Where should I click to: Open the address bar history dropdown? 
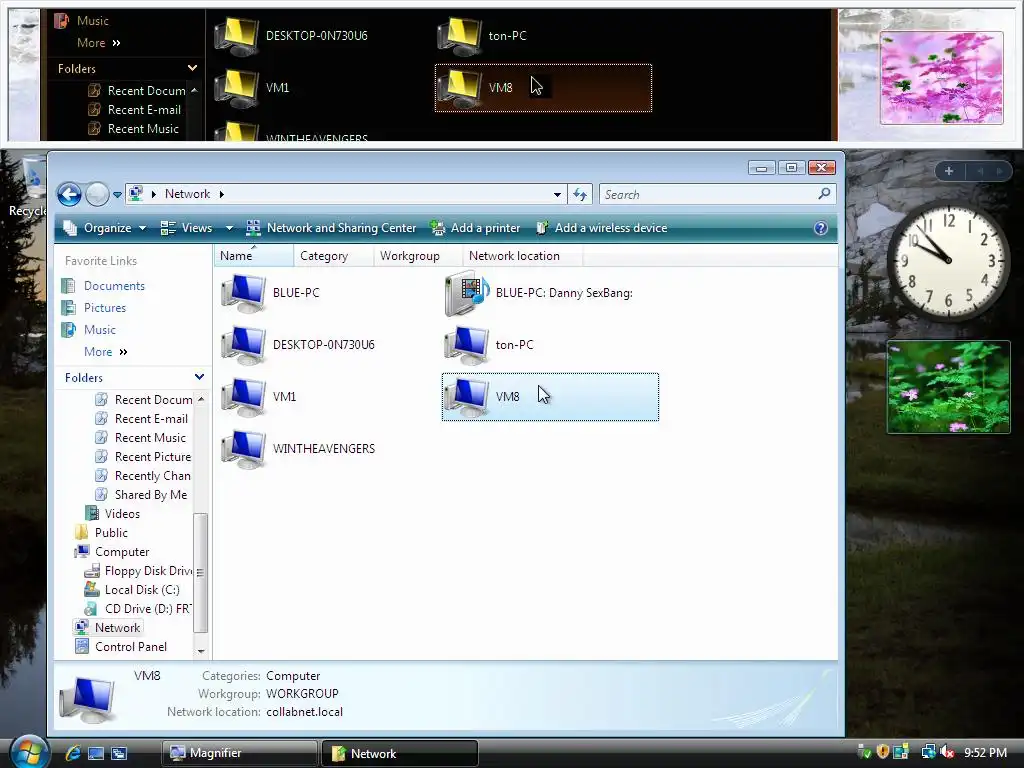(557, 195)
